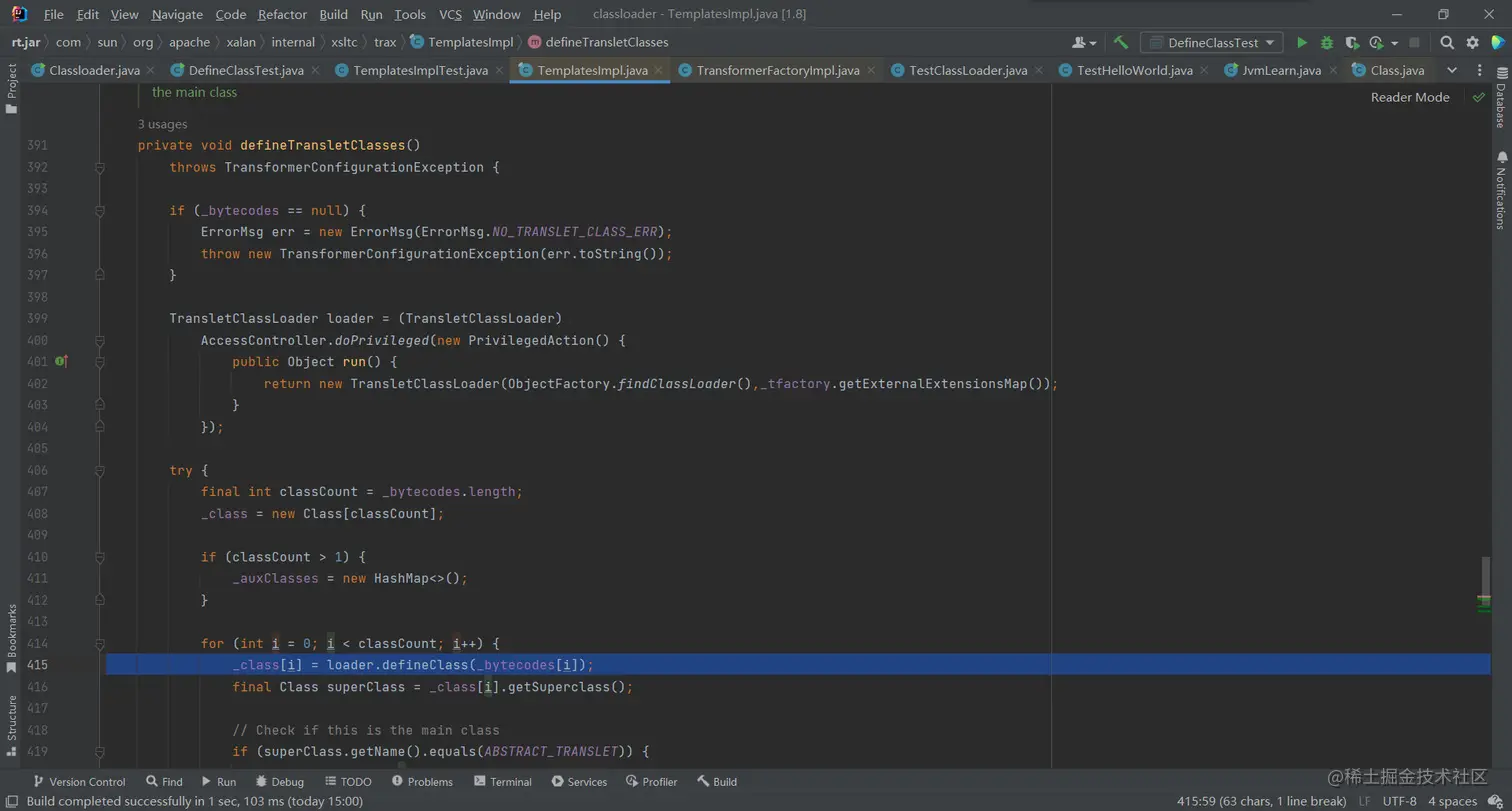Click line number 415 in gutter
Viewport: 1512px width, 811px height.
coord(37,665)
